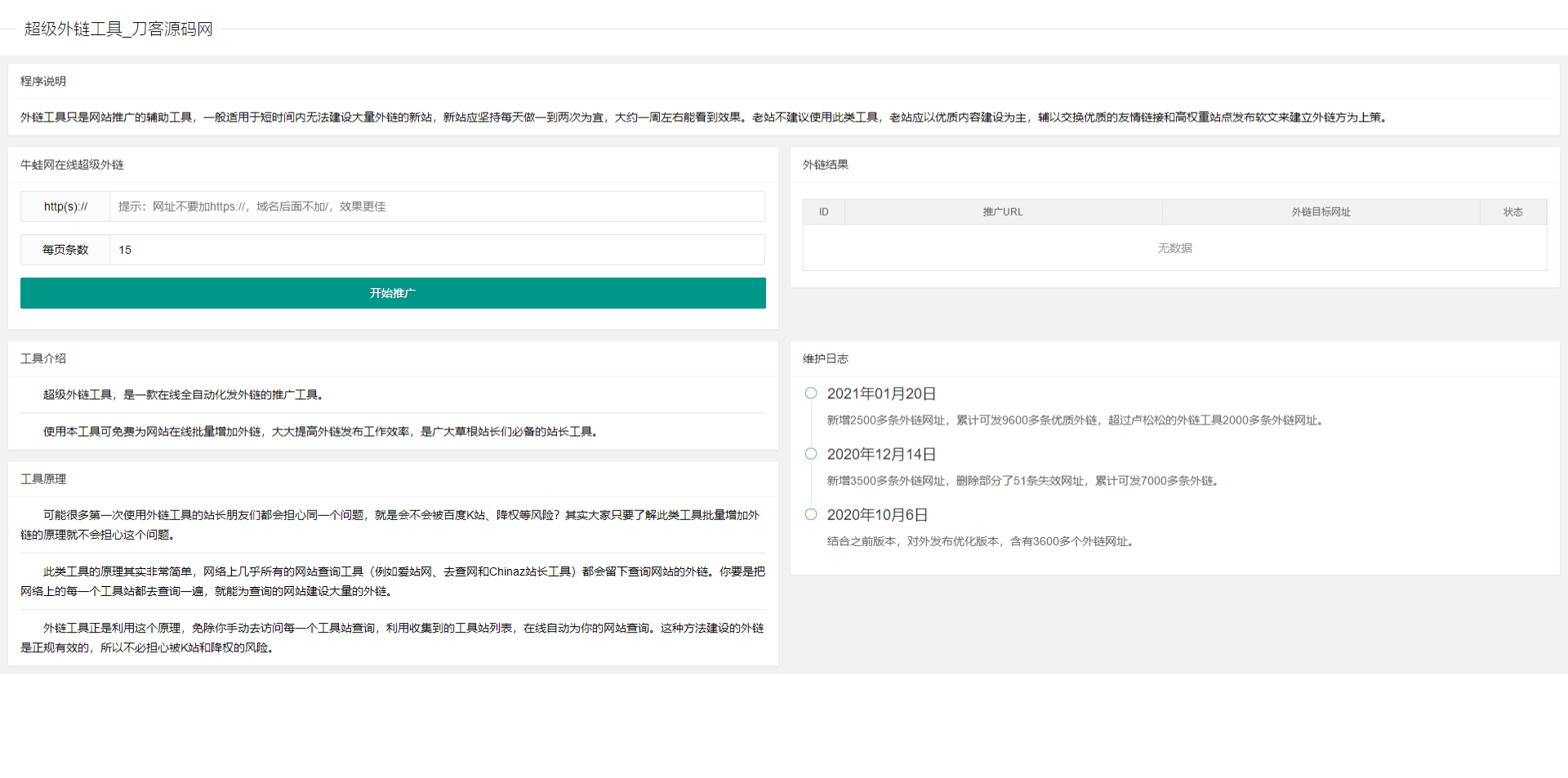The width and height of the screenshot is (1568, 778).
Task: Select the http(s):// label
Action: (x=65, y=206)
